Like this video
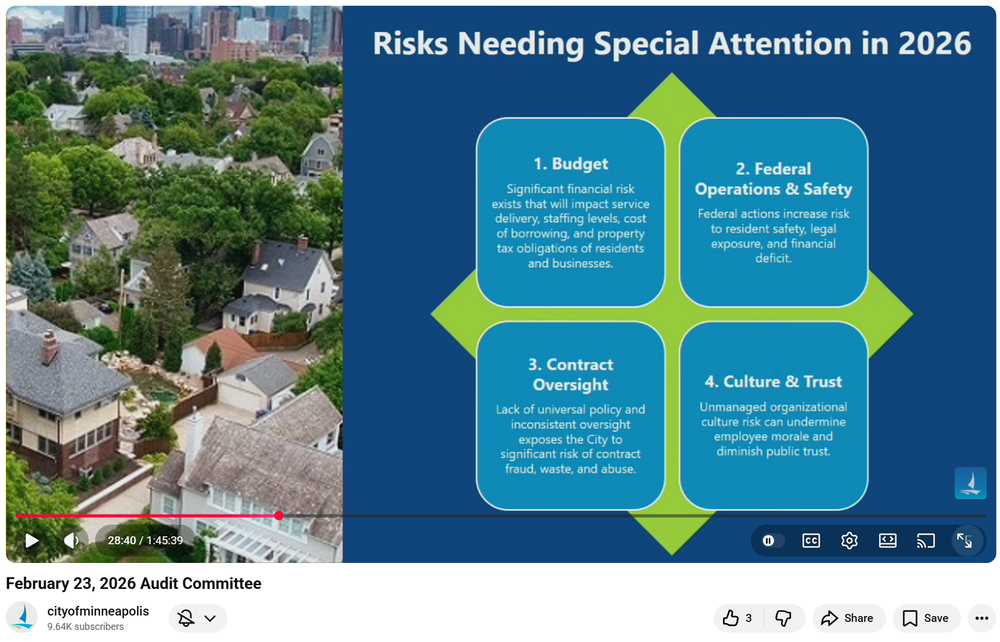Image resolution: width=1000 pixels, height=642 pixels. (737, 618)
